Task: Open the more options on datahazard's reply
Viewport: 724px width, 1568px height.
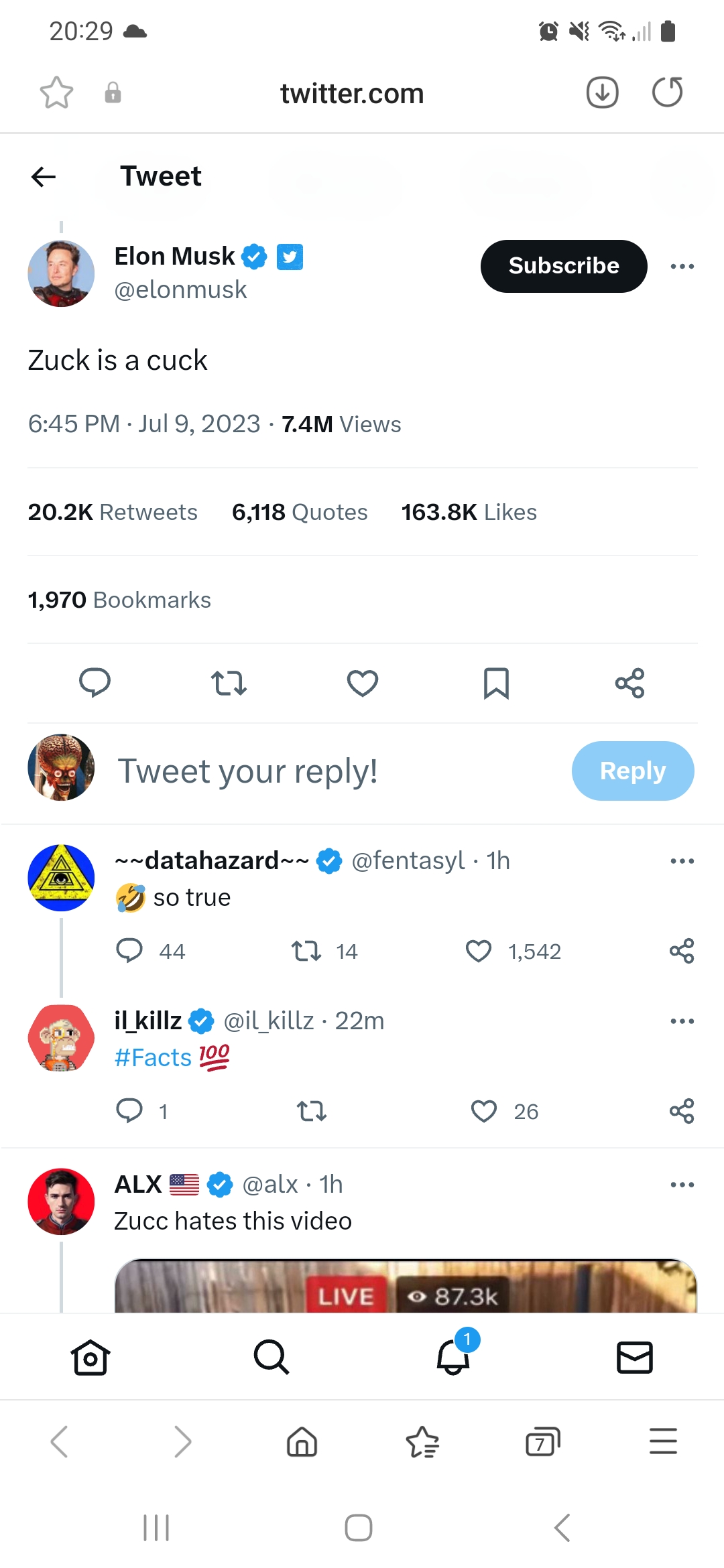Action: point(682,861)
